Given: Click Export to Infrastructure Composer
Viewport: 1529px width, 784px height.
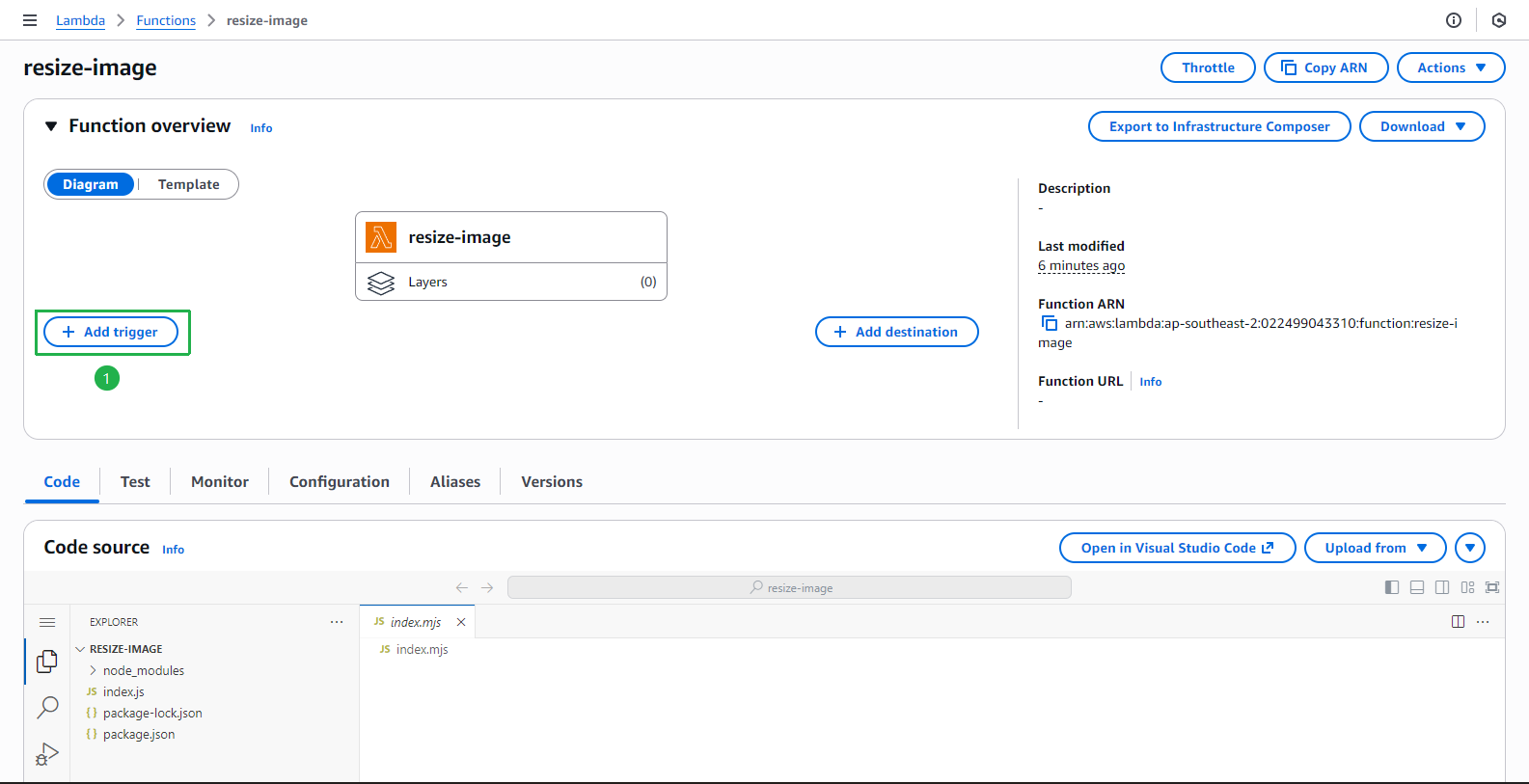Looking at the screenshot, I should (1219, 126).
